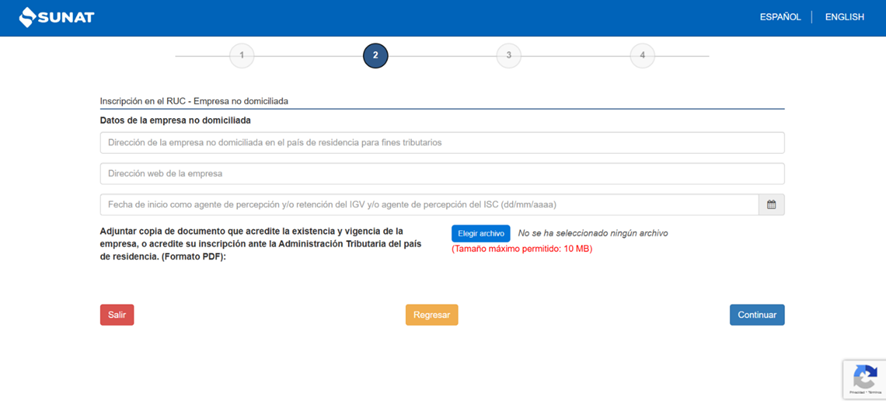Switch language to ENGLISH
This screenshot has height=401, width=886.
(844, 17)
